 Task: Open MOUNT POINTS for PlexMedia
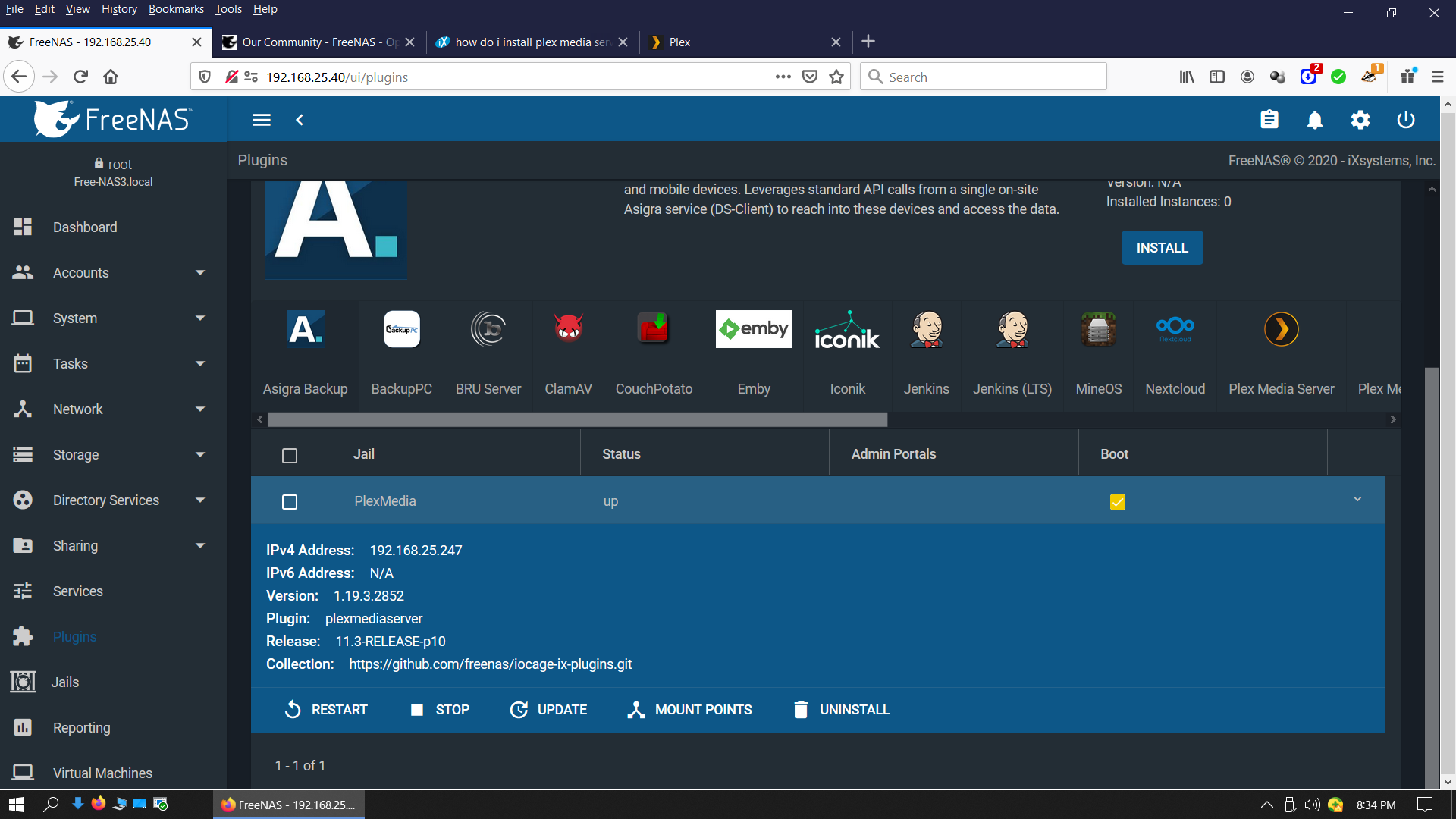(690, 710)
